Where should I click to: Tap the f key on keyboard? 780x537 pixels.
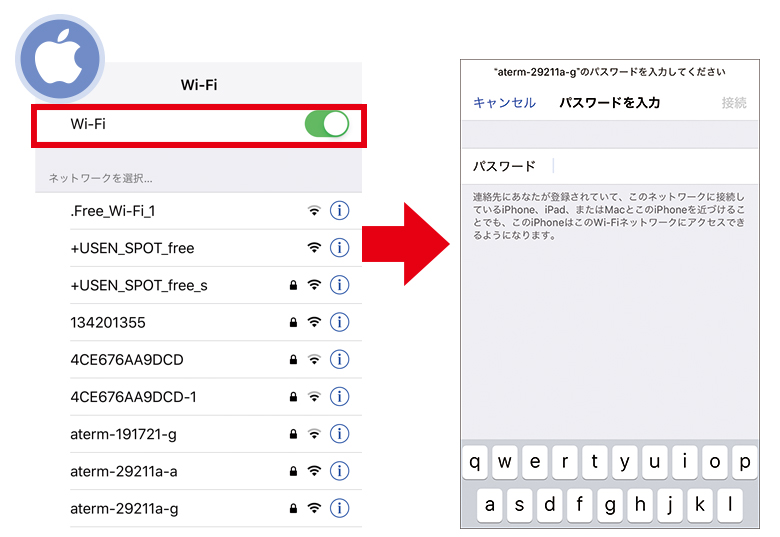(580, 505)
